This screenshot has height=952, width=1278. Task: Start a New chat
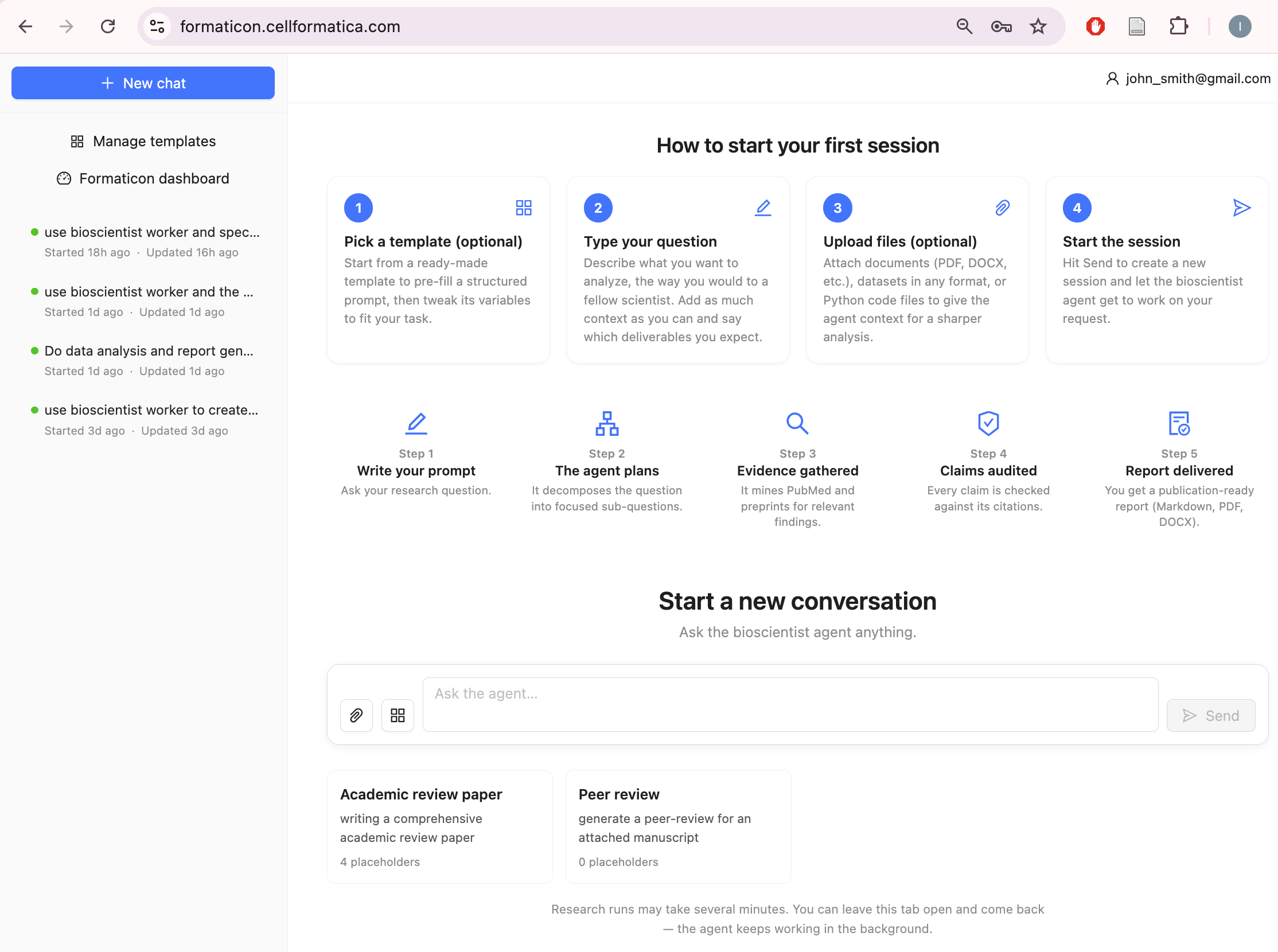(x=143, y=83)
